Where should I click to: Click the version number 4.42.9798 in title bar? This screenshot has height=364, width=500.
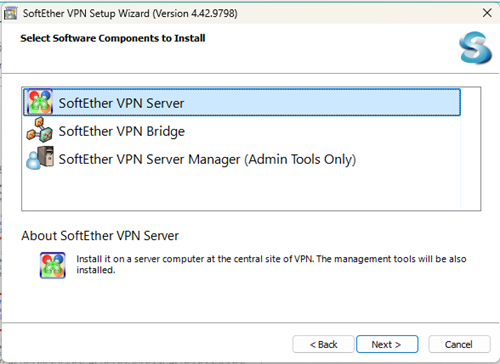point(214,13)
